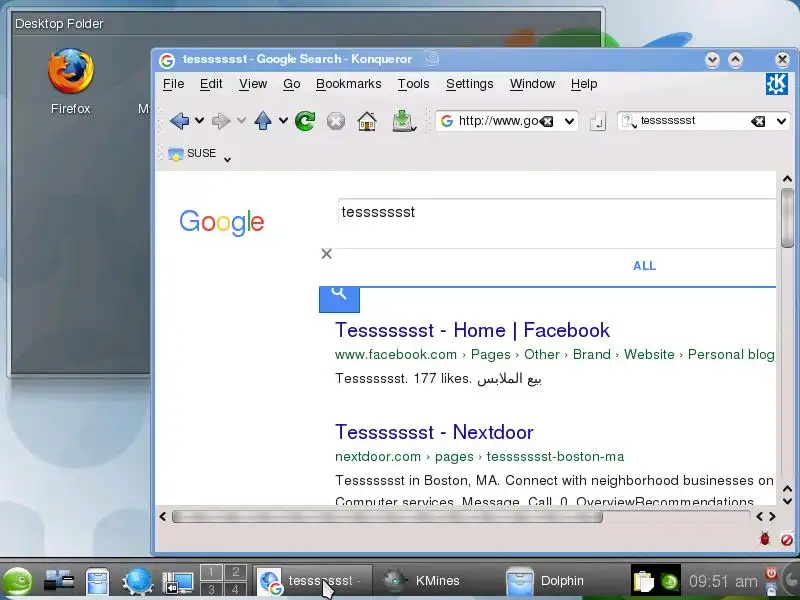Viewport: 800px width, 600px height.
Task: Go to the Home page icon
Action: [x=367, y=121]
